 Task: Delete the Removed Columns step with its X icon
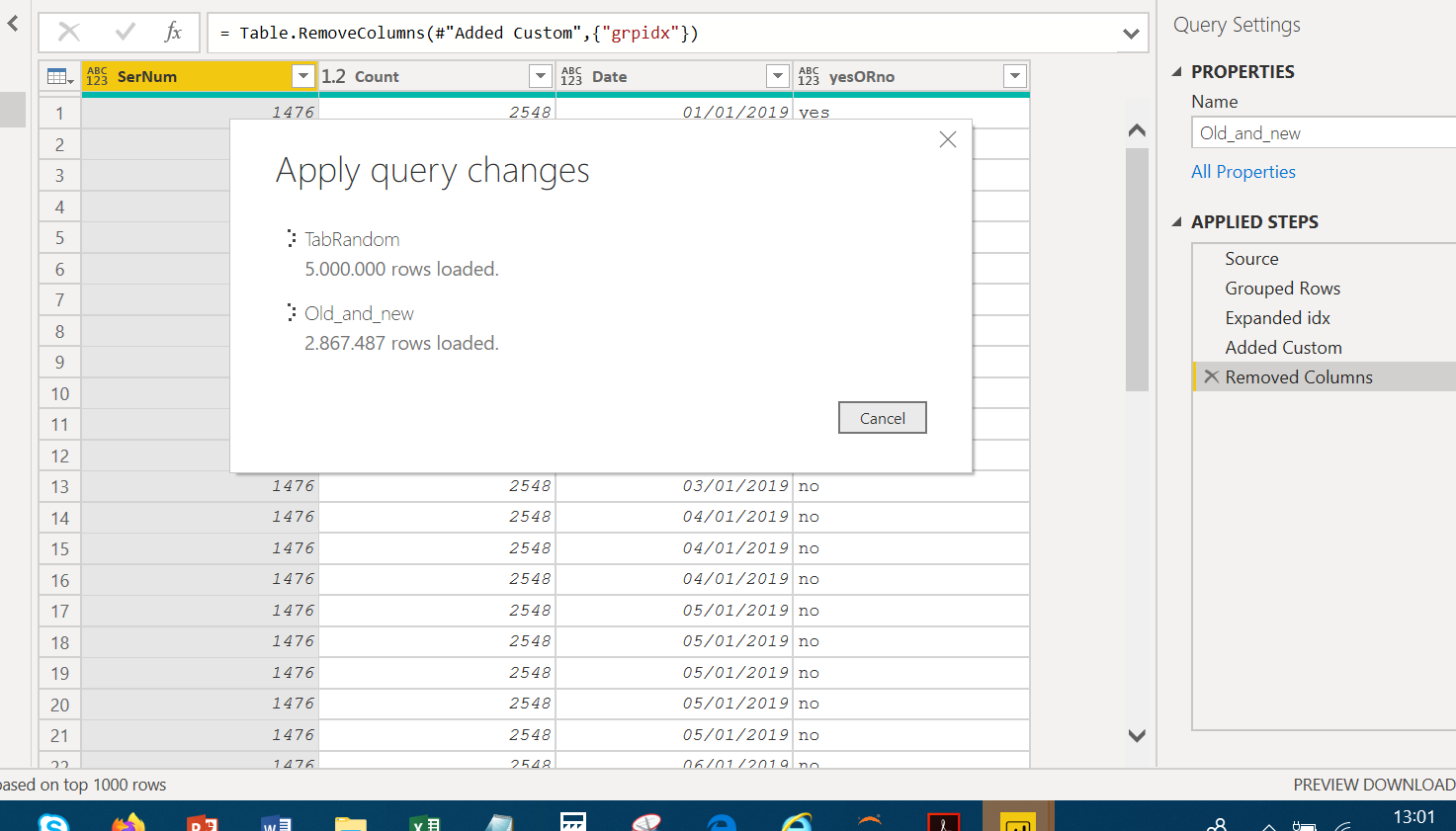(1211, 376)
